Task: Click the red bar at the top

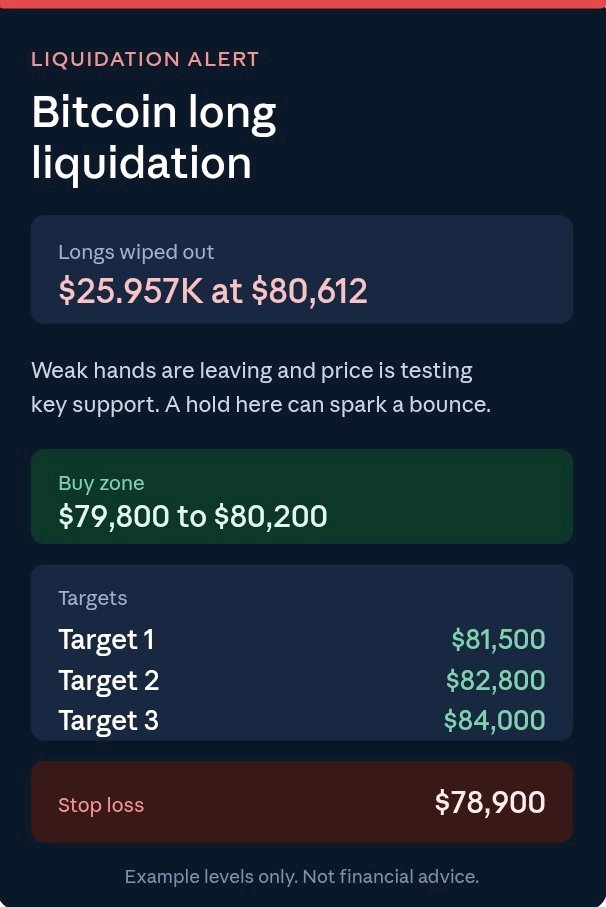Action: click(x=303, y=3)
